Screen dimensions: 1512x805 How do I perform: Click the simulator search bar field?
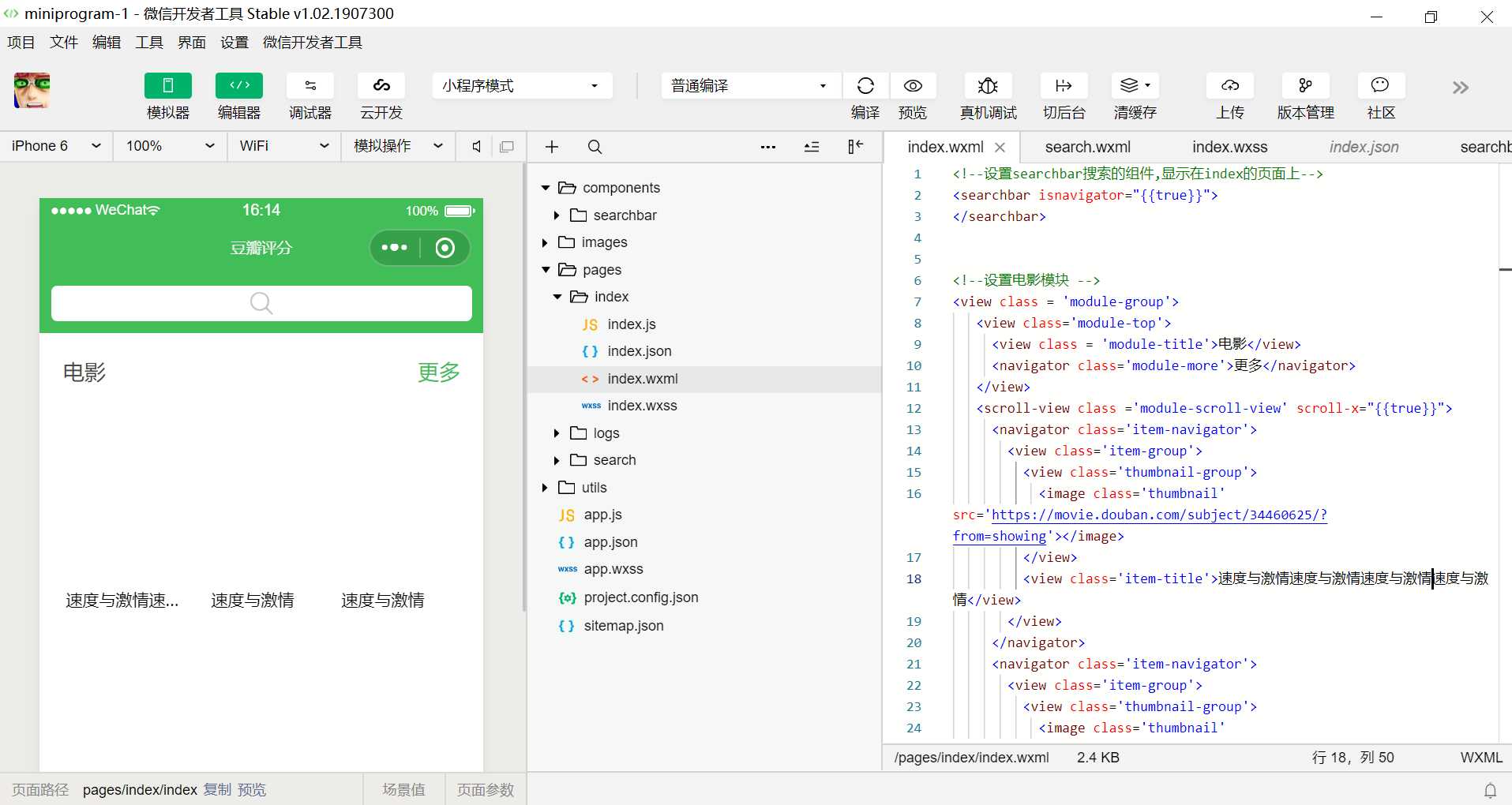tap(261, 303)
